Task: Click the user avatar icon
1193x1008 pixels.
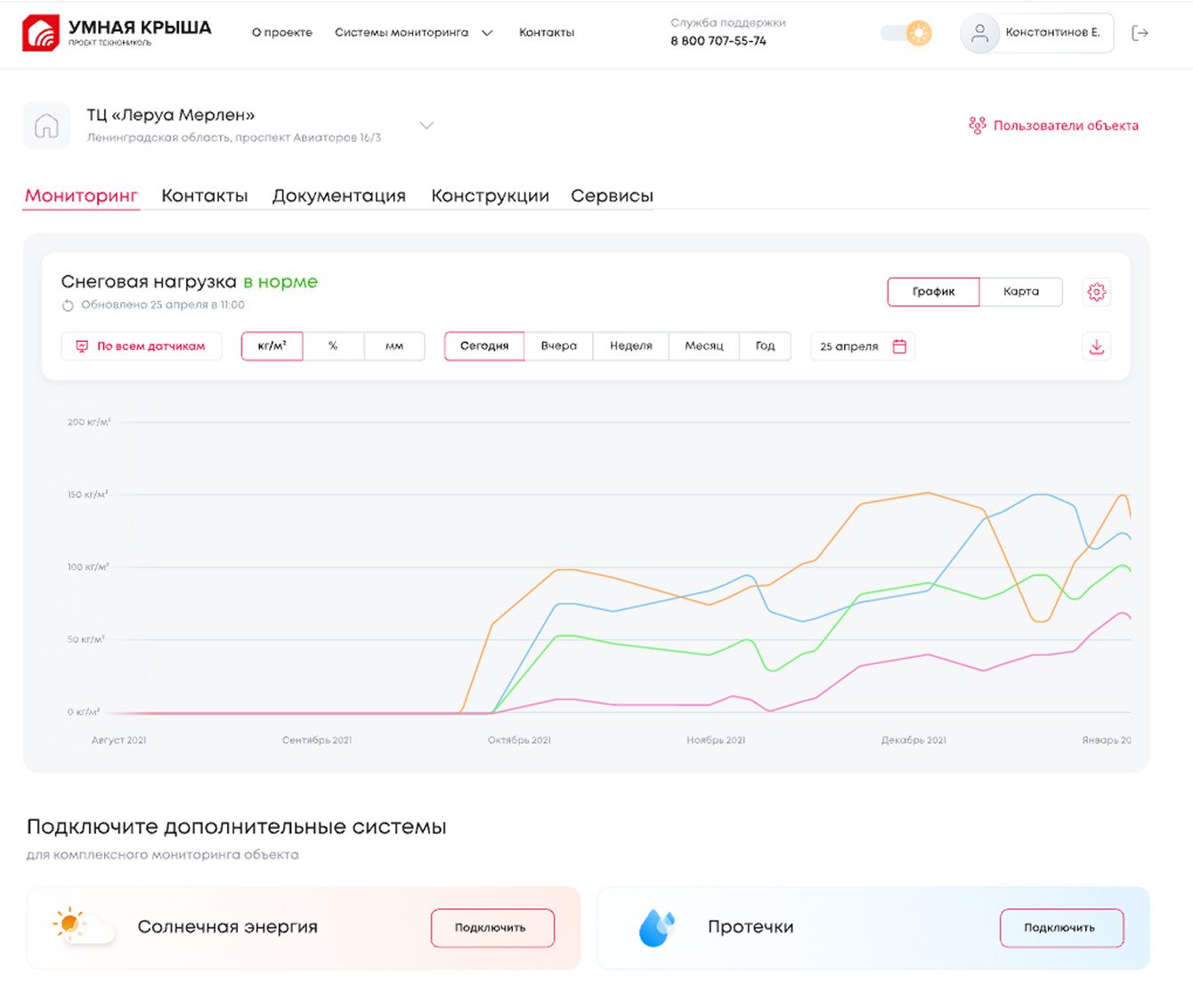Action: click(x=979, y=33)
